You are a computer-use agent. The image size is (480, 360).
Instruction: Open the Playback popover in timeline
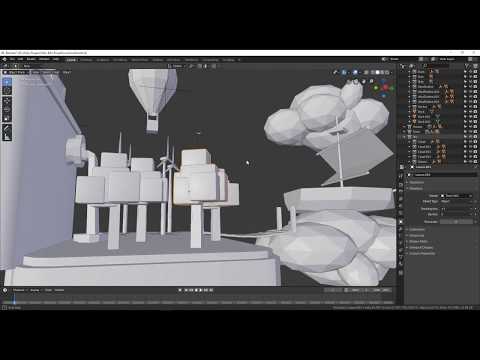19,290
